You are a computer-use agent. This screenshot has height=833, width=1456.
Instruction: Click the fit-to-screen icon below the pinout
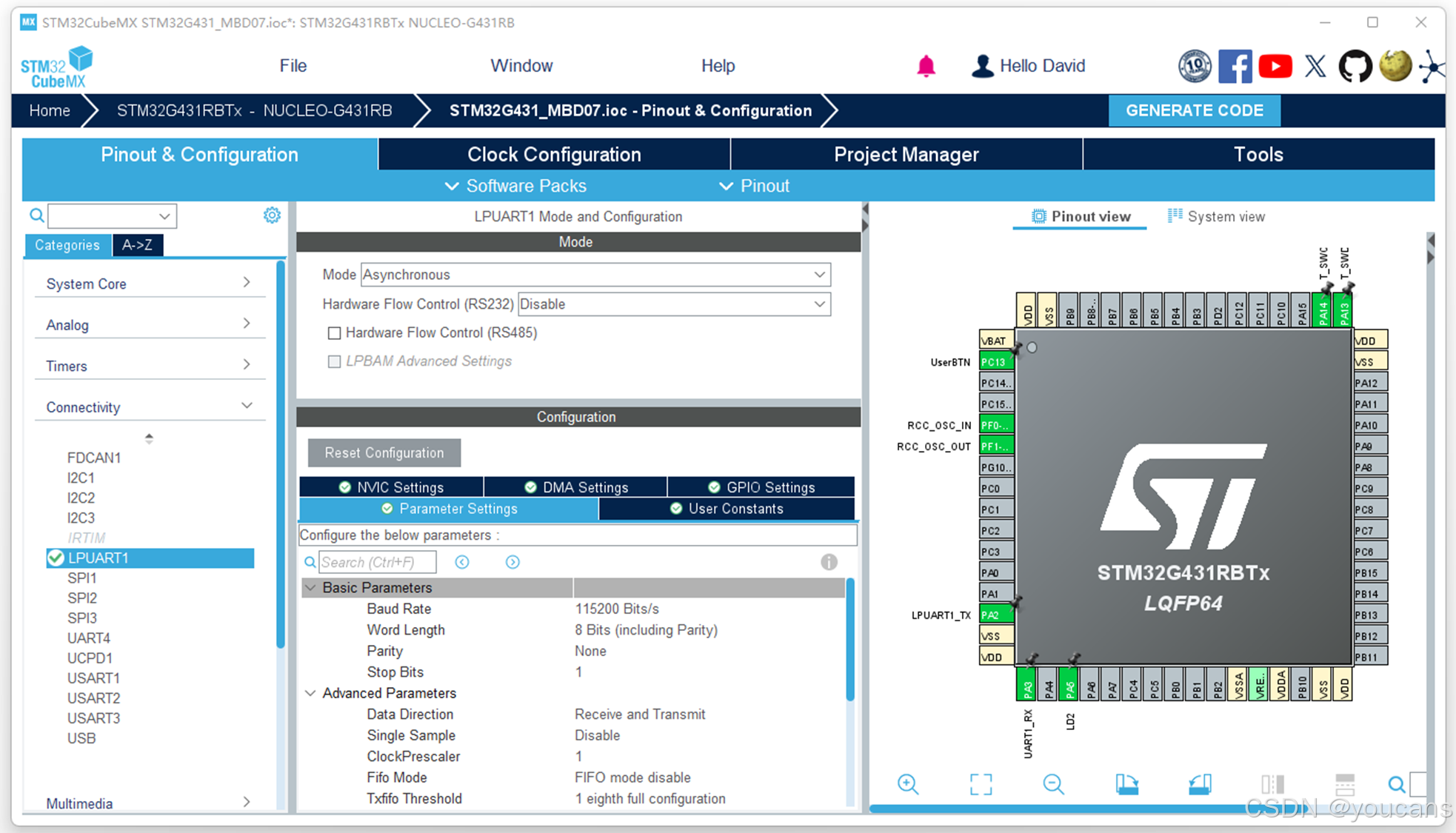coord(981,784)
